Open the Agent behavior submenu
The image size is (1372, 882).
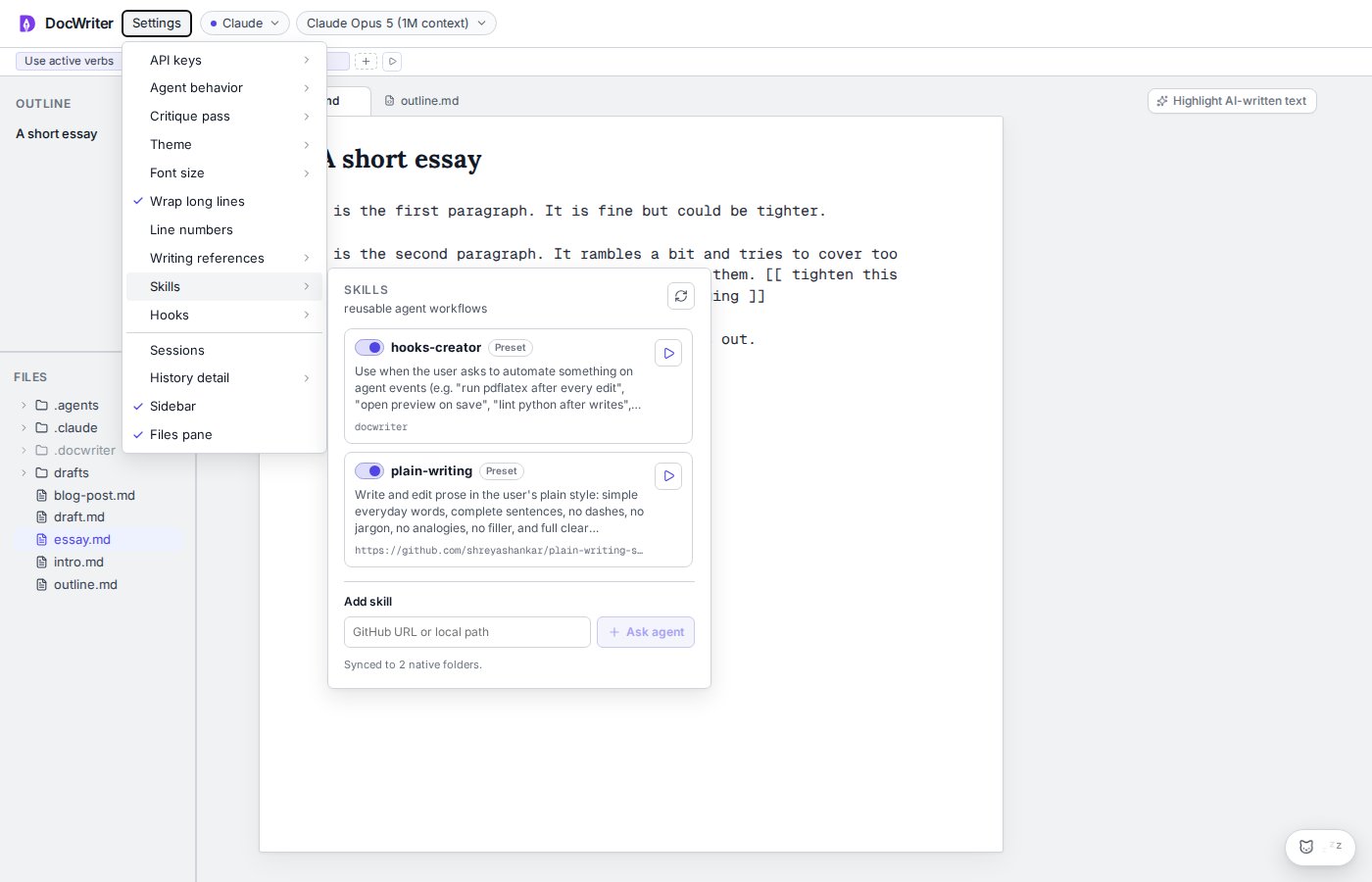point(224,88)
